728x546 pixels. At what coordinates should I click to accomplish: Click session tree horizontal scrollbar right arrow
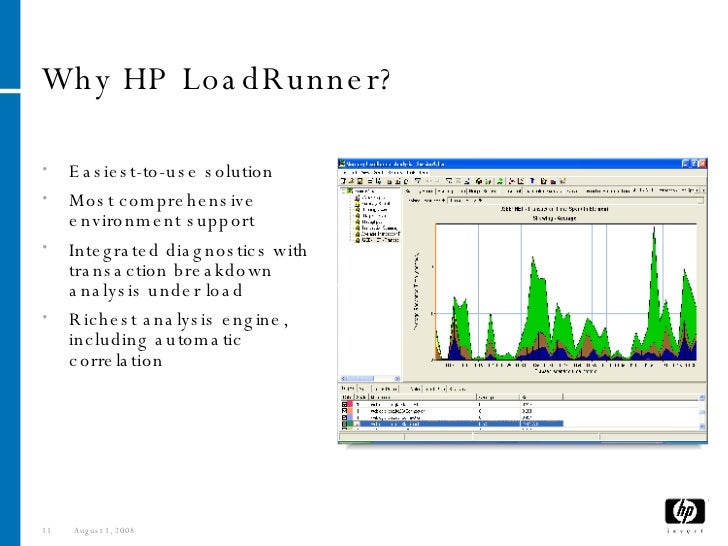(x=397, y=378)
